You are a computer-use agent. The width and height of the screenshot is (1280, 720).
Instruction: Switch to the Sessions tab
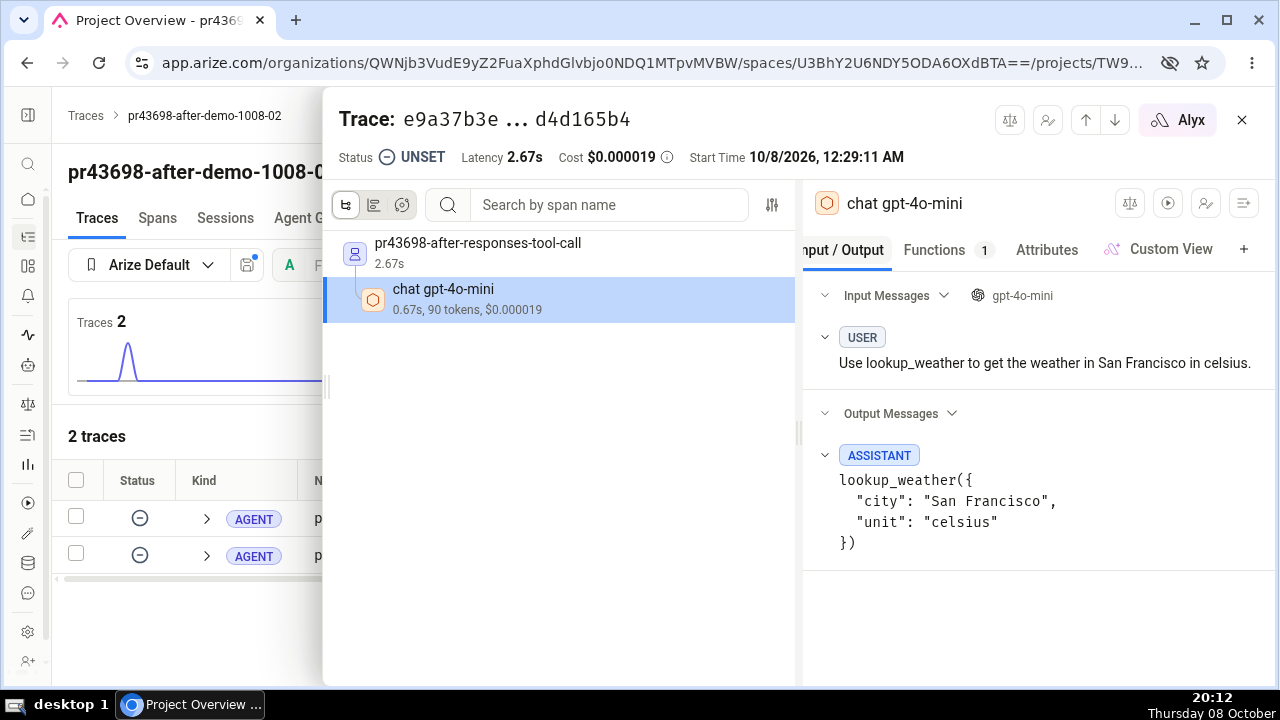(x=225, y=218)
